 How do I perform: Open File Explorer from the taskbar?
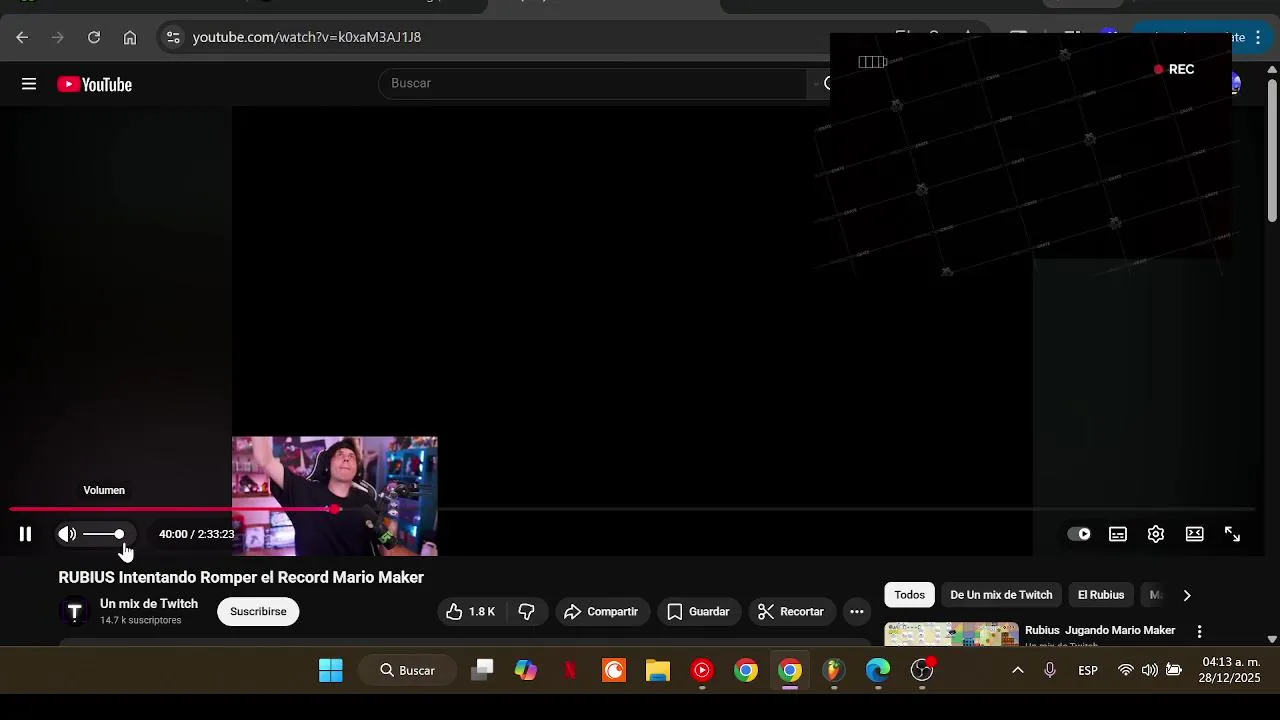[x=658, y=670]
